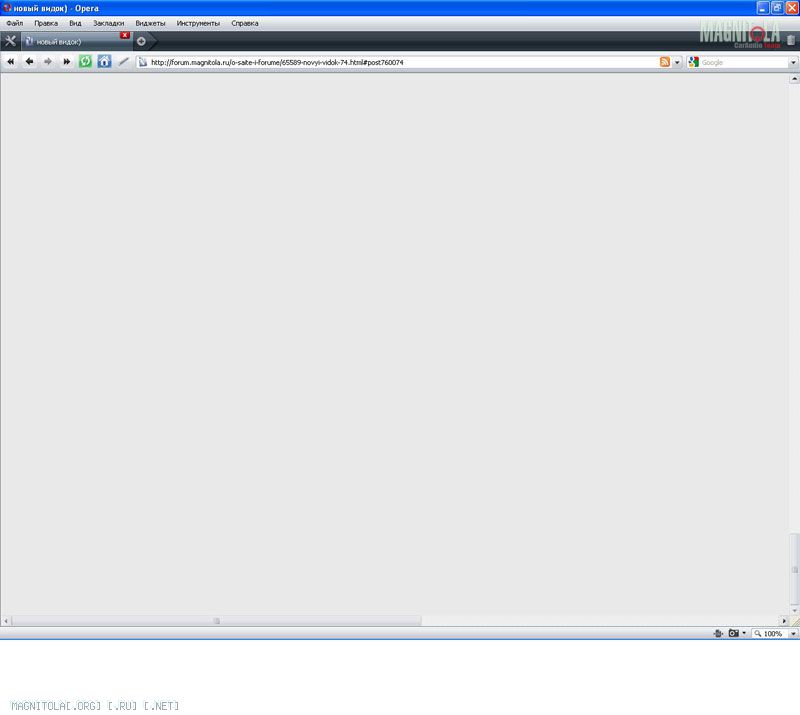
Task: Open the Инструменты menu
Action: (x=198, y=23)
